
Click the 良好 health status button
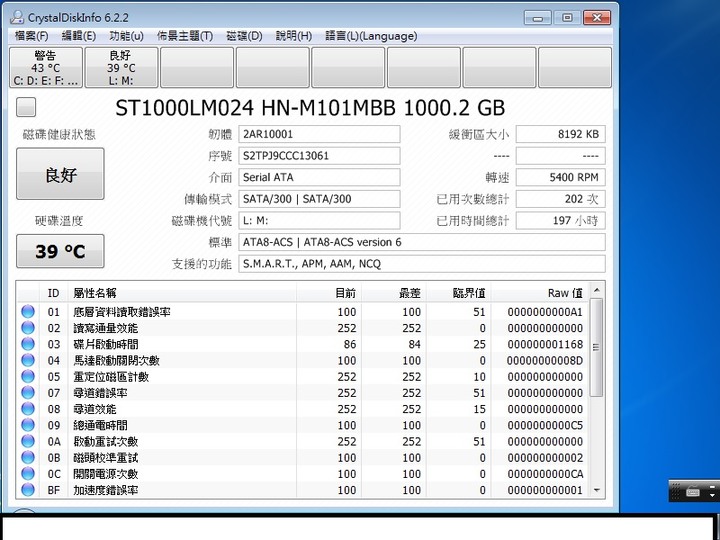(60, 175)
